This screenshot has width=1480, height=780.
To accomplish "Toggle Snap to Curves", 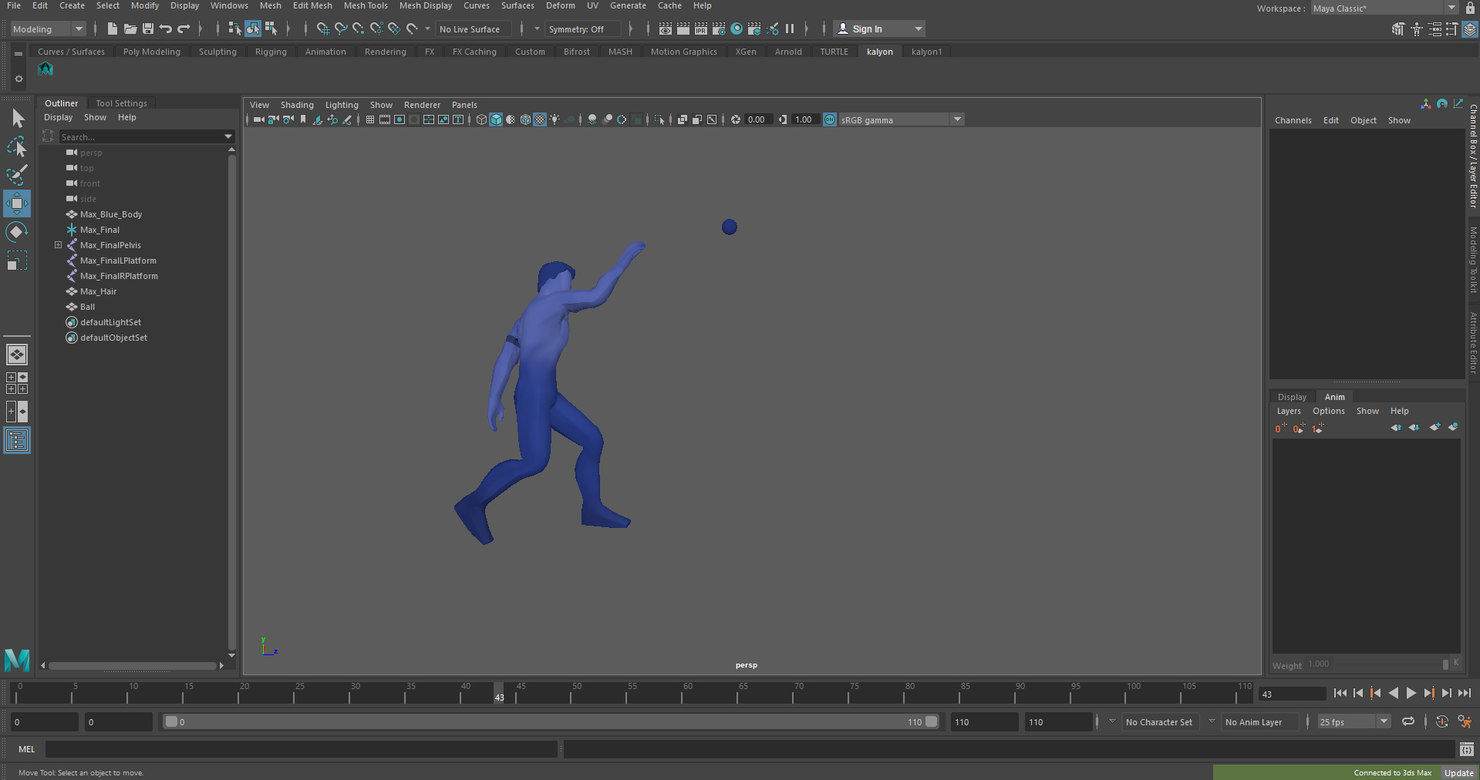I will [x=340, y=29].
